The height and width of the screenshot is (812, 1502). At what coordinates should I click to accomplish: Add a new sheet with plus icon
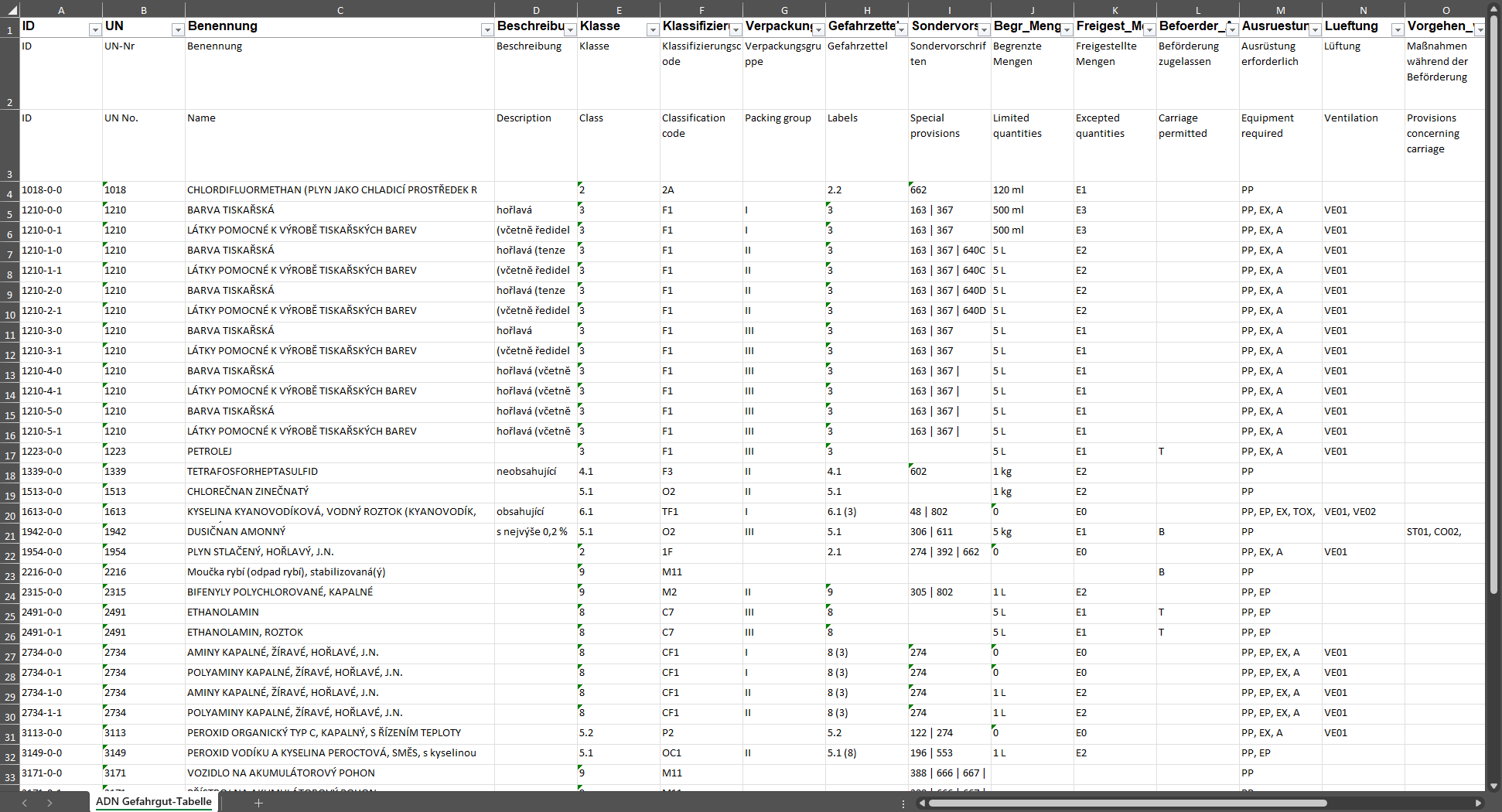tap(258, 803)
